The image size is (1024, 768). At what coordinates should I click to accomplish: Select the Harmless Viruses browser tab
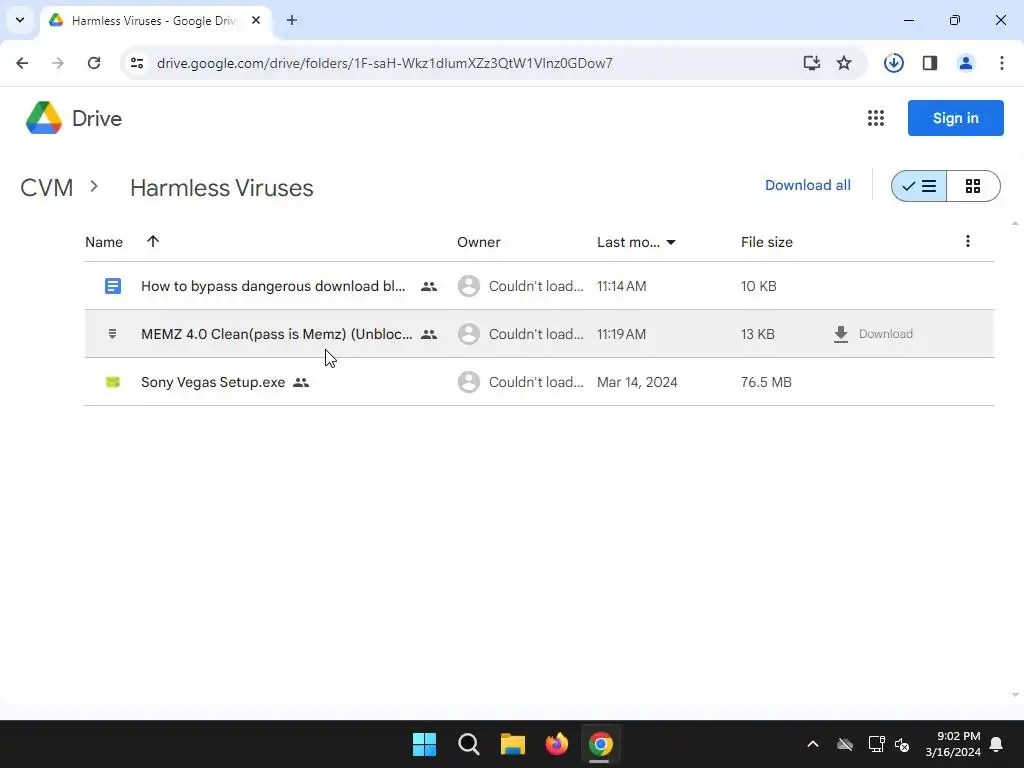pyautogui.click(x=156, y=21)
